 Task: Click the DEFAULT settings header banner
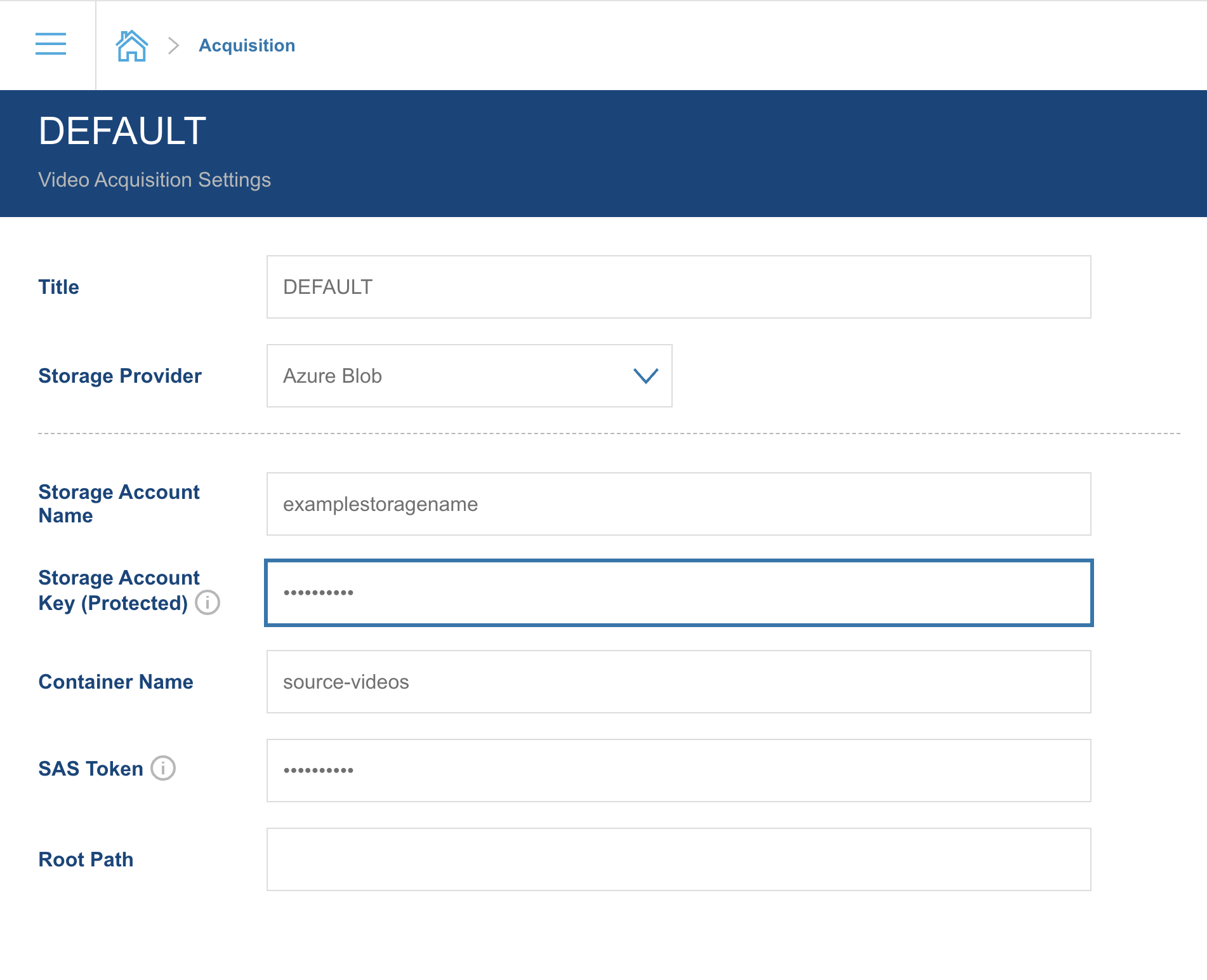pos(603,152)
